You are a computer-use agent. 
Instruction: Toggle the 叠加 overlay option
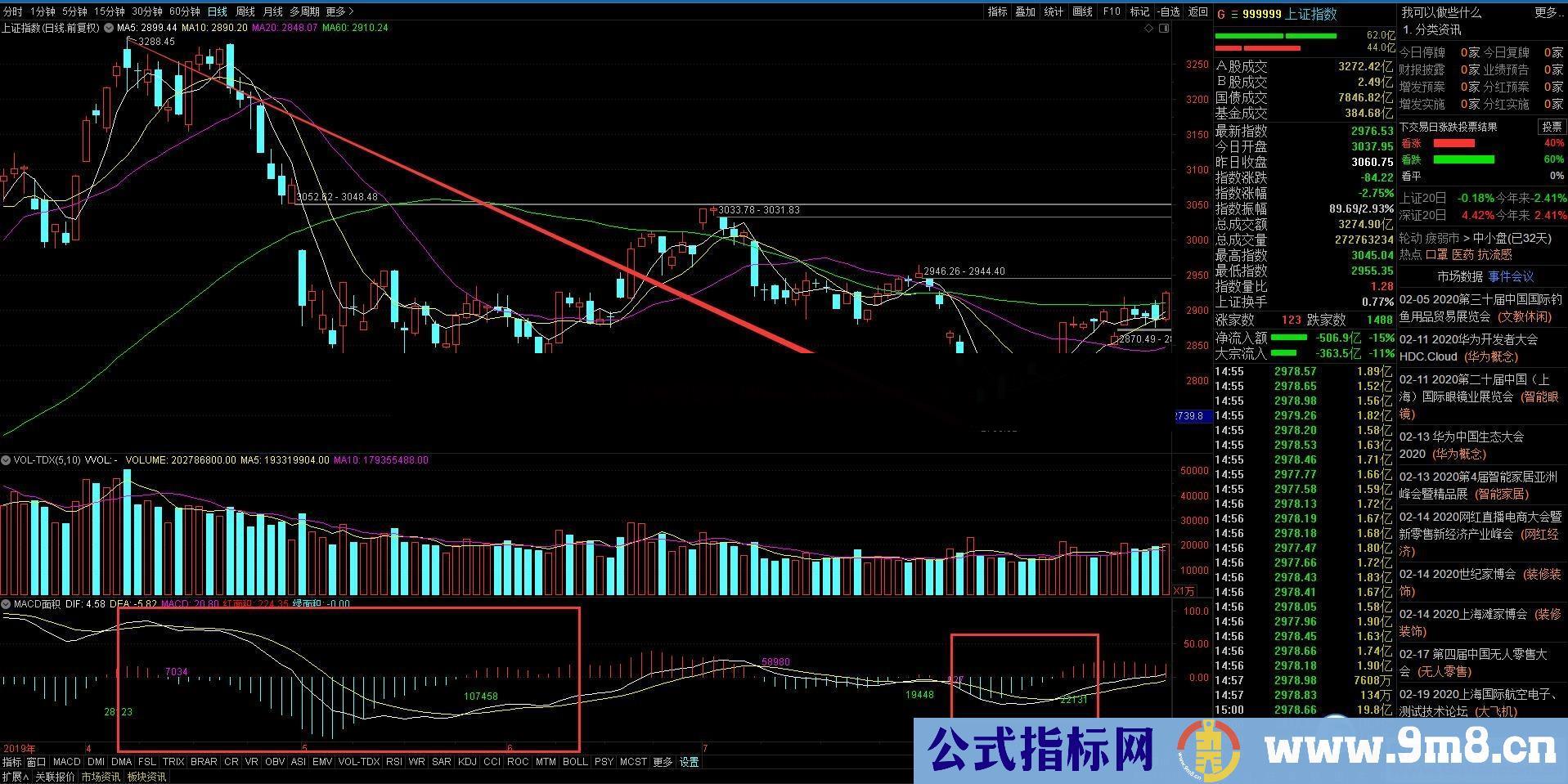(1025, 11)
